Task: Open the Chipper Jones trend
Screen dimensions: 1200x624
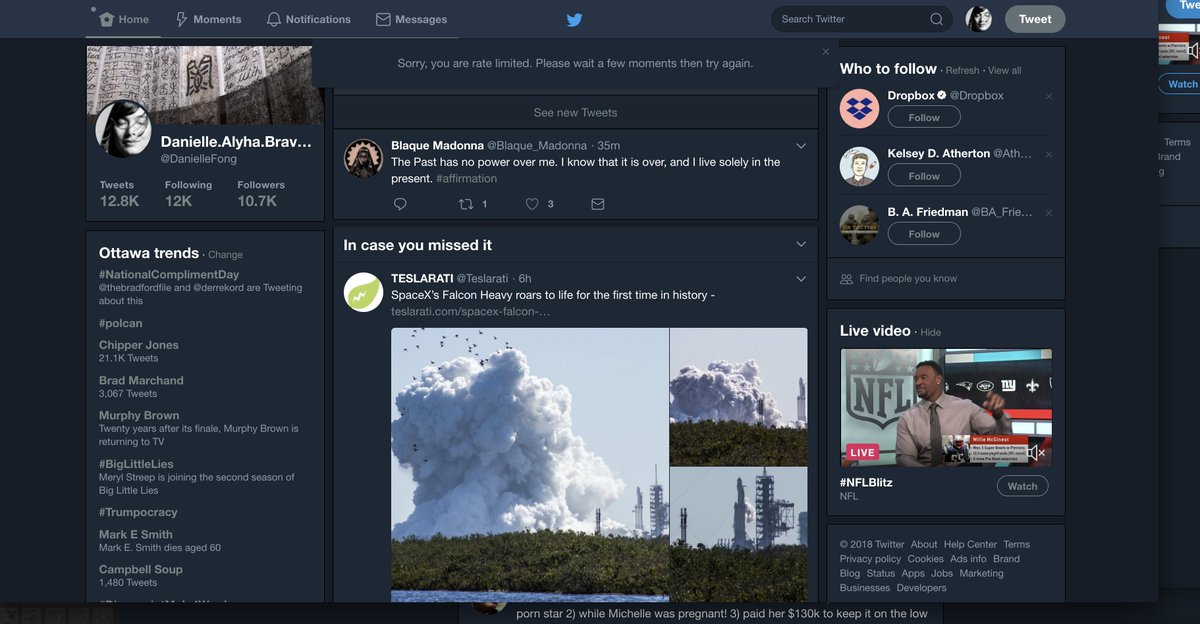Action: [139, 345]
